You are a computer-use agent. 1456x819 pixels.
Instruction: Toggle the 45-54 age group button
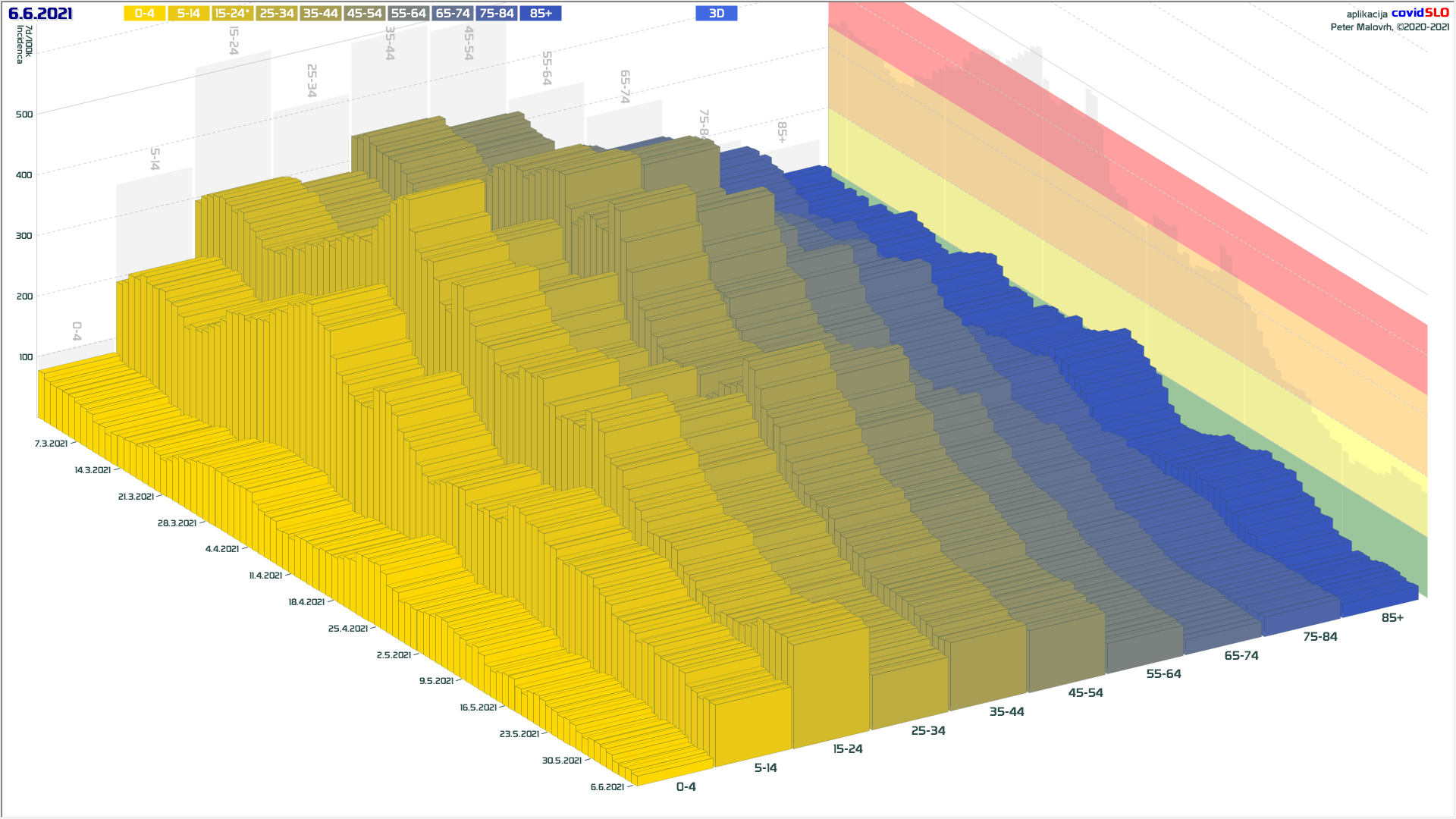[364, 14]
